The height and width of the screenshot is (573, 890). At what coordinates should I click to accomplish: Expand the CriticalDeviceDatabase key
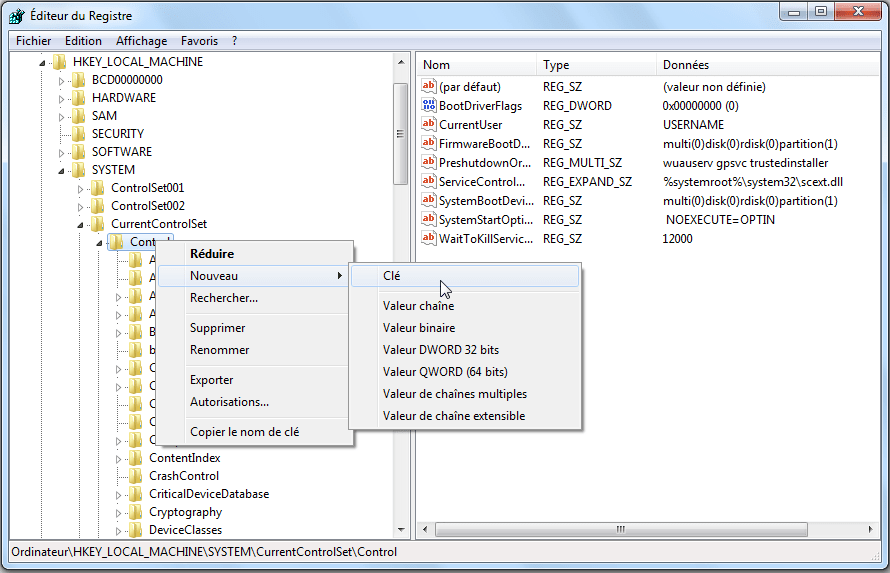pos(118,495)
